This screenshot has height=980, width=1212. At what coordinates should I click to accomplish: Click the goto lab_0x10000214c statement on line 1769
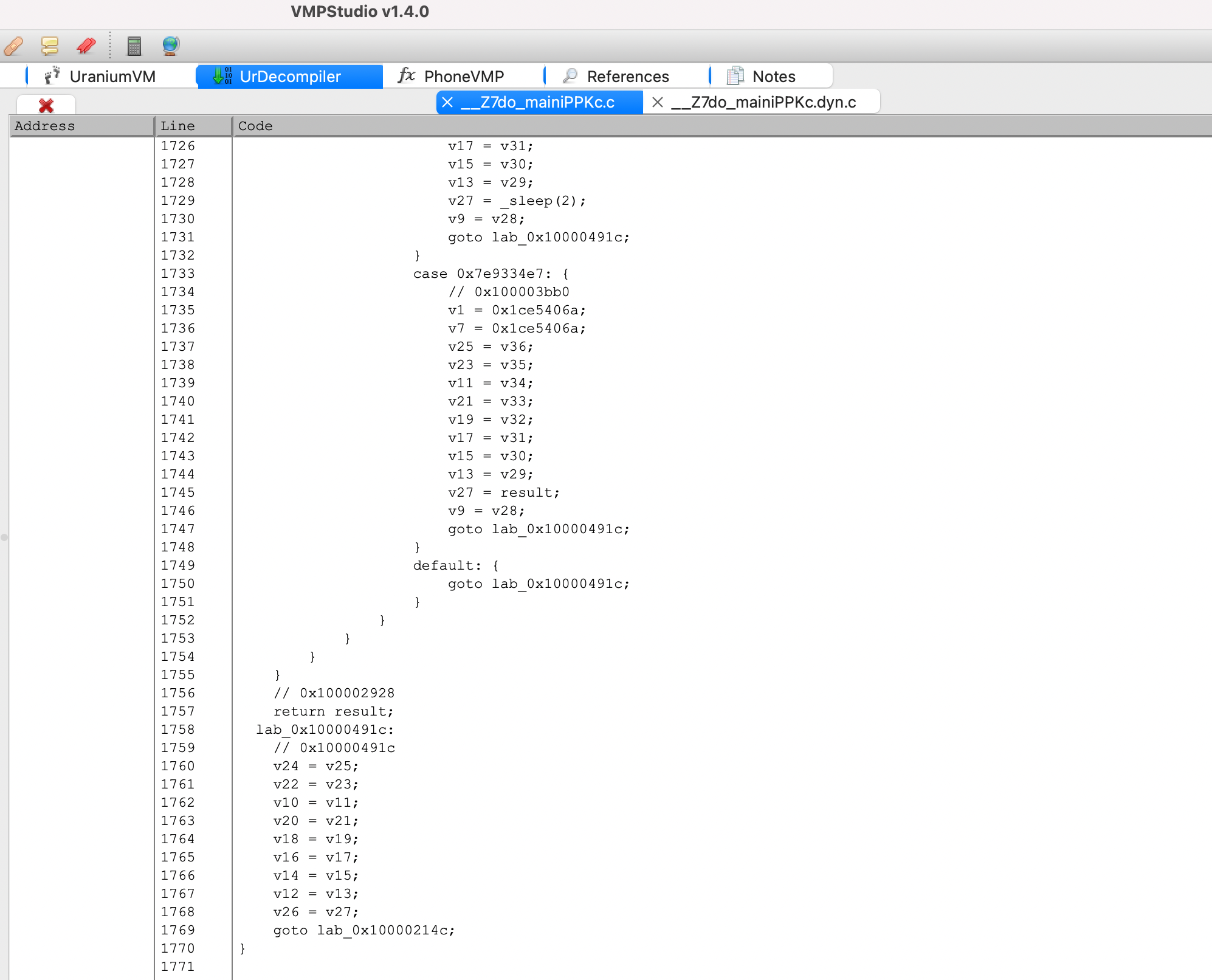pos(363,930)
